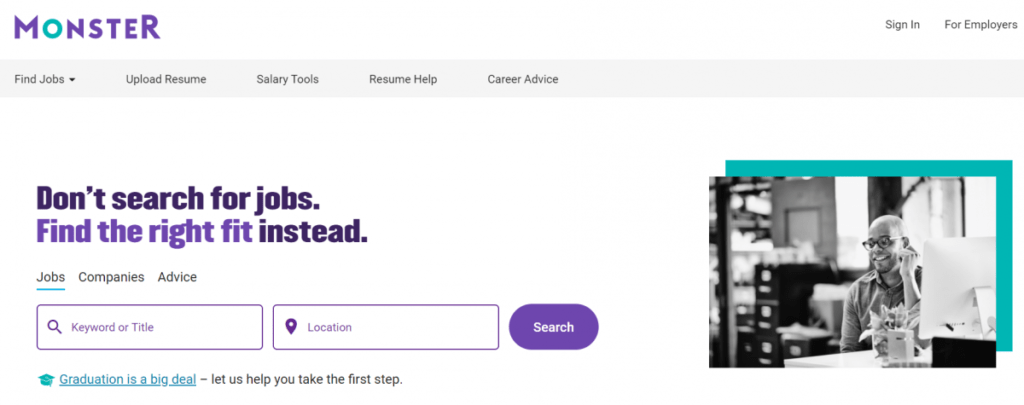Click the location pin icon

[291, 327]
